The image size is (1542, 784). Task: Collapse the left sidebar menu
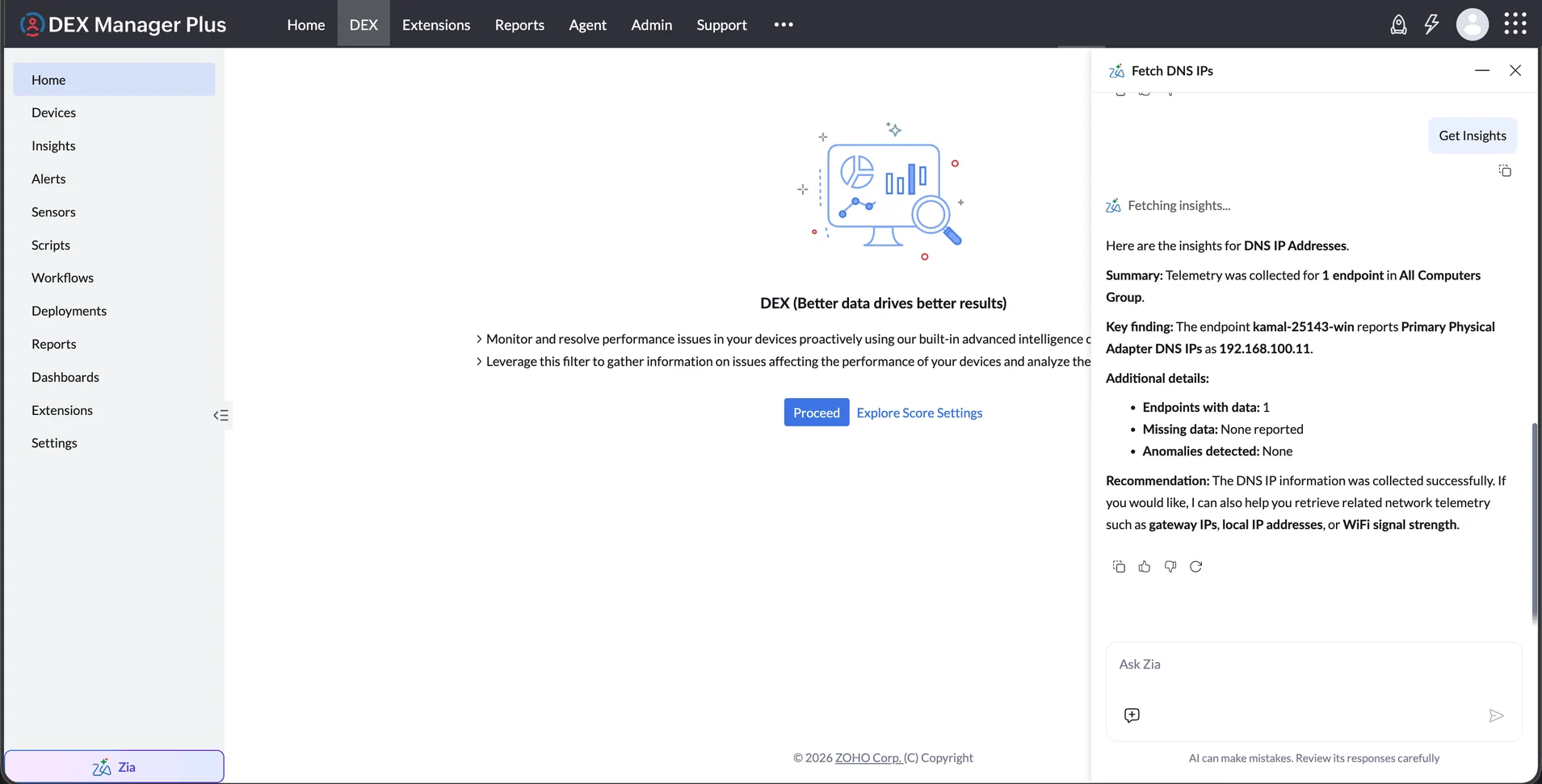(x=221, y=415)
